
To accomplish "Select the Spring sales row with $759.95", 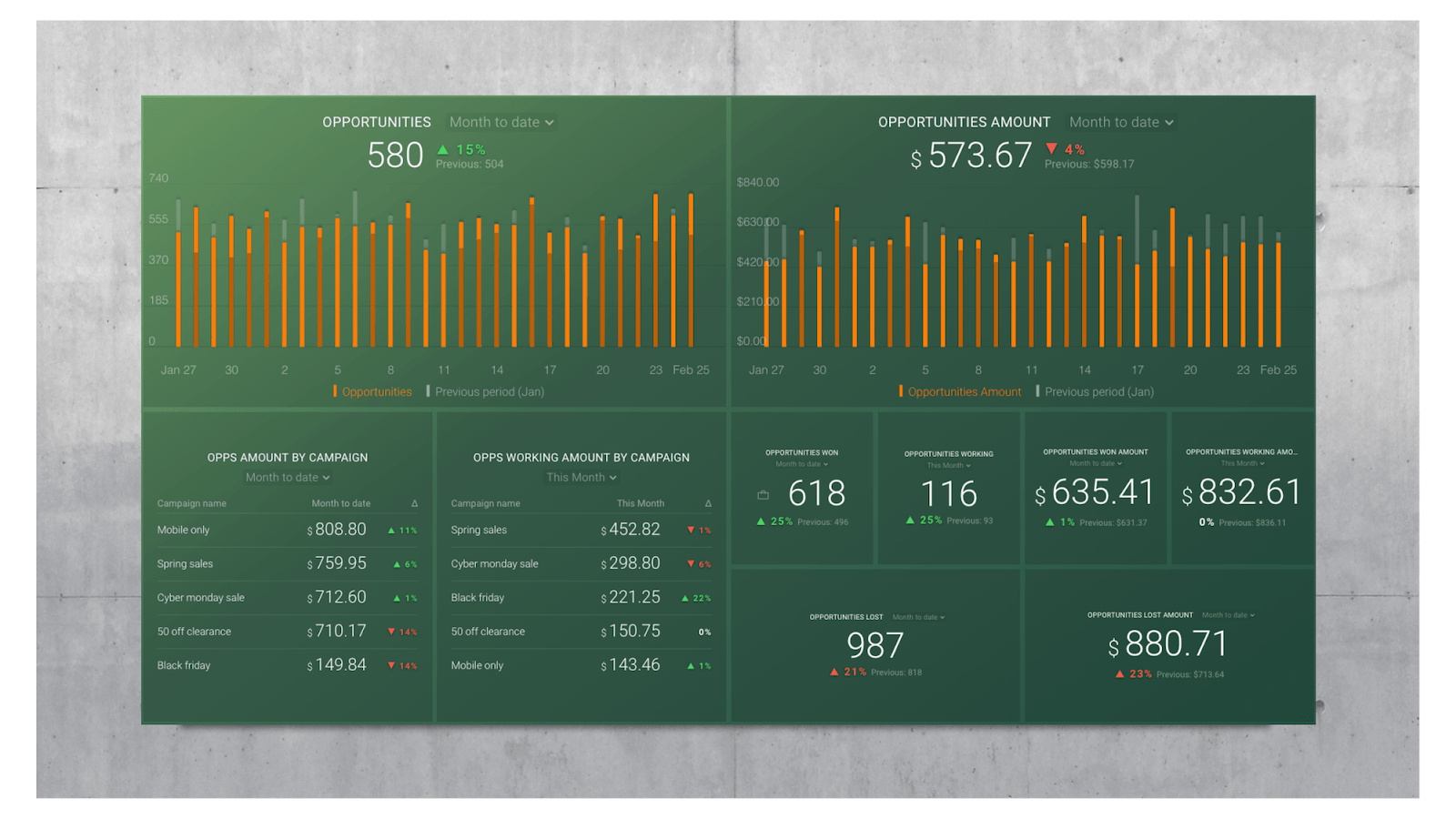I will click(x=288, y=563).
